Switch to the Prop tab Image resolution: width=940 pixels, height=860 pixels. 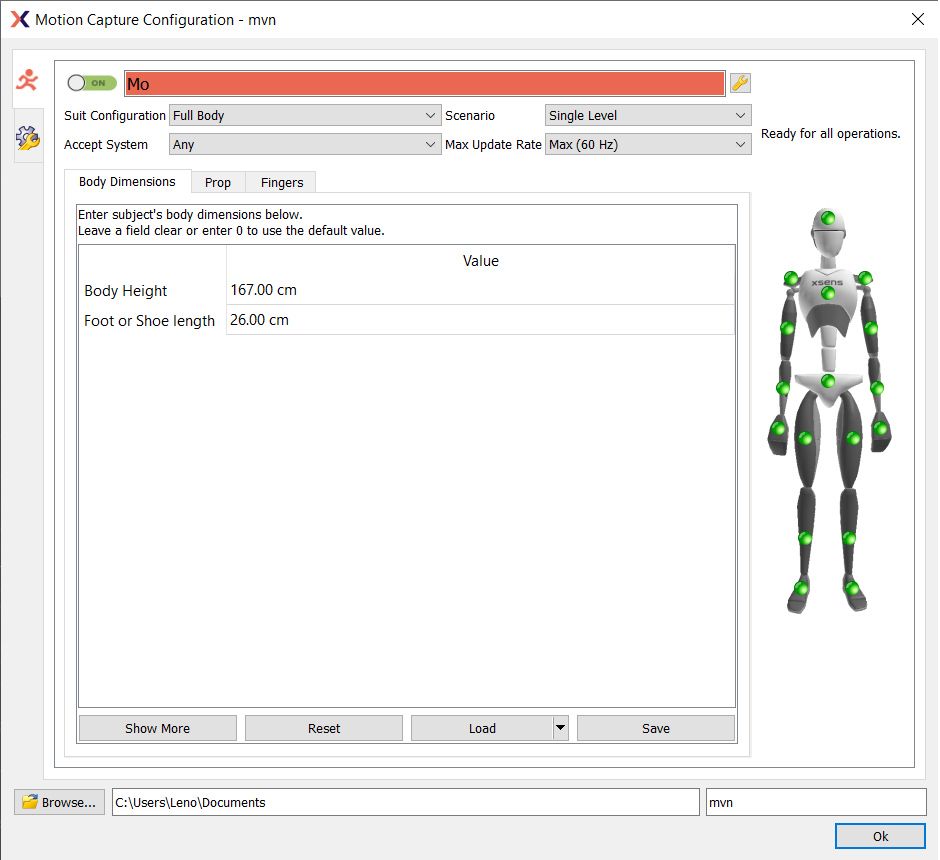pos(218,182)
